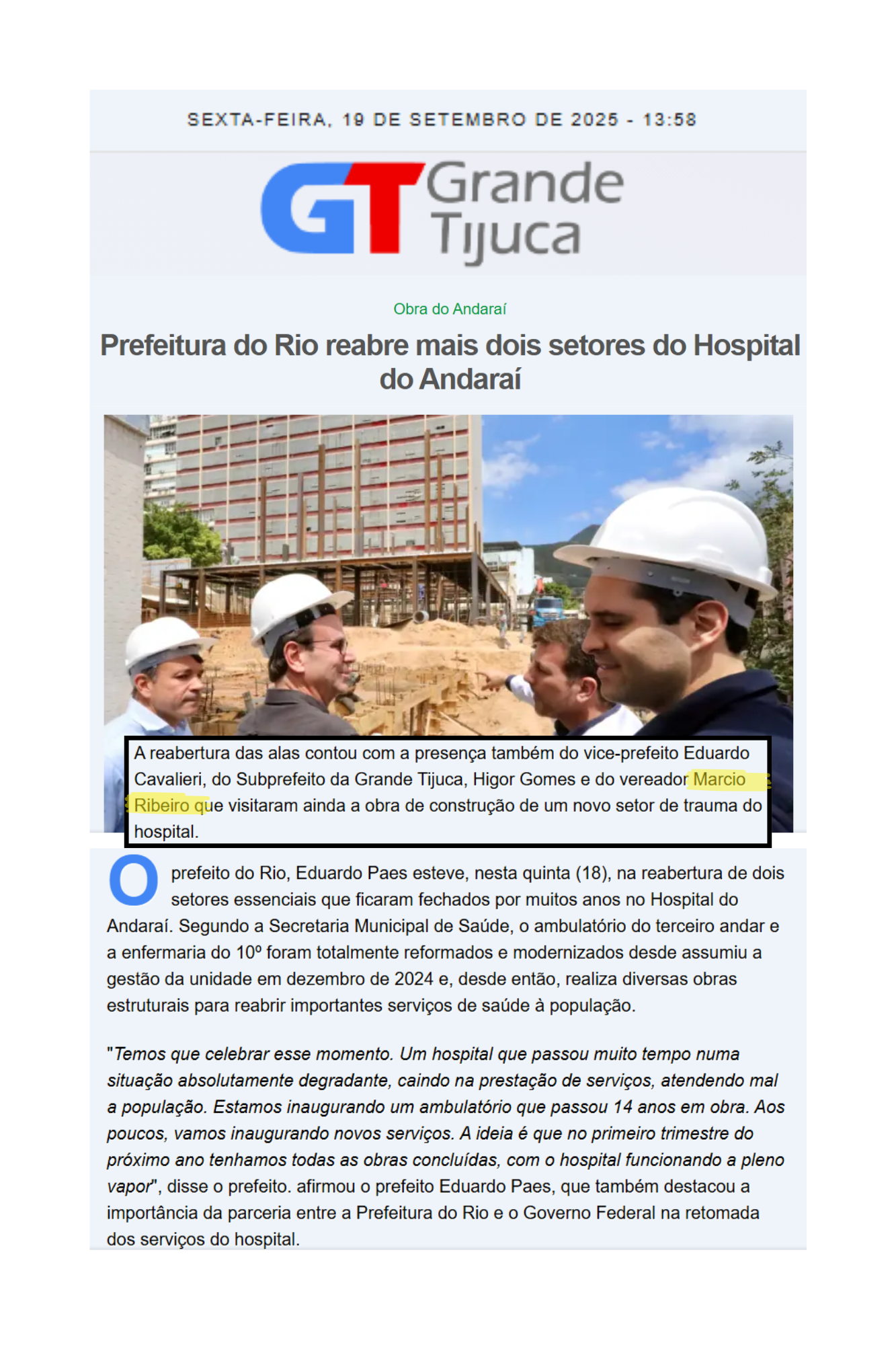
Task: Open the green "Obra do Andaraí" category link
Action: [449, 309]
